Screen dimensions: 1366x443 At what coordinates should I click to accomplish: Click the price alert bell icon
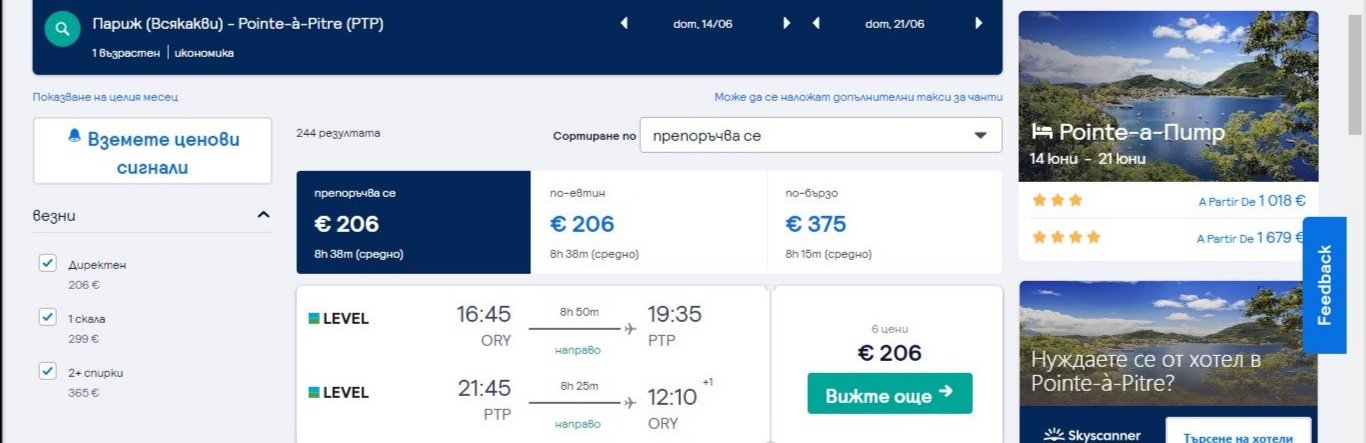point(74,137)
